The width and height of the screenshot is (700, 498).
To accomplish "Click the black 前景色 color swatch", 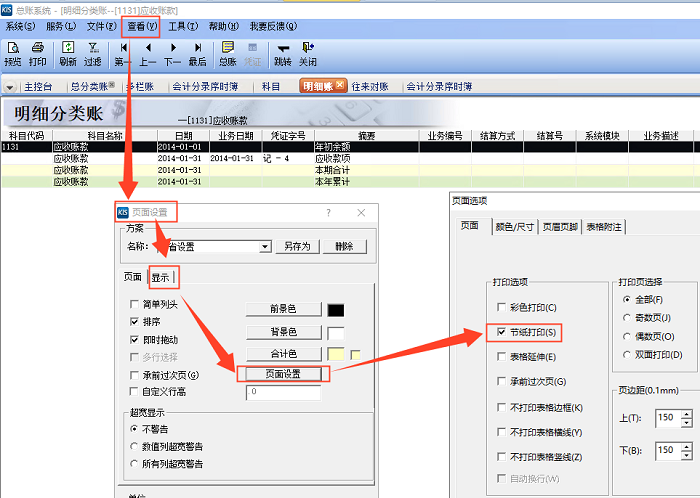I will [x=336, y=310].
